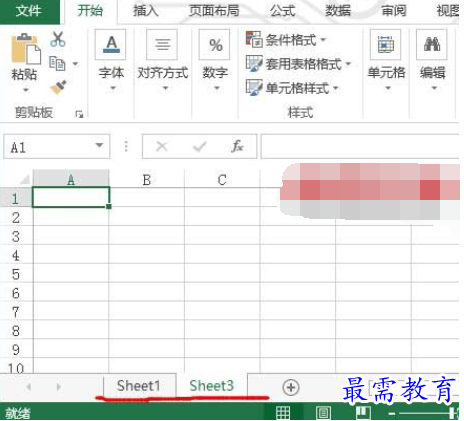Switch to Normal view status bar icon
Screen dimensions: 464x421
283,413
